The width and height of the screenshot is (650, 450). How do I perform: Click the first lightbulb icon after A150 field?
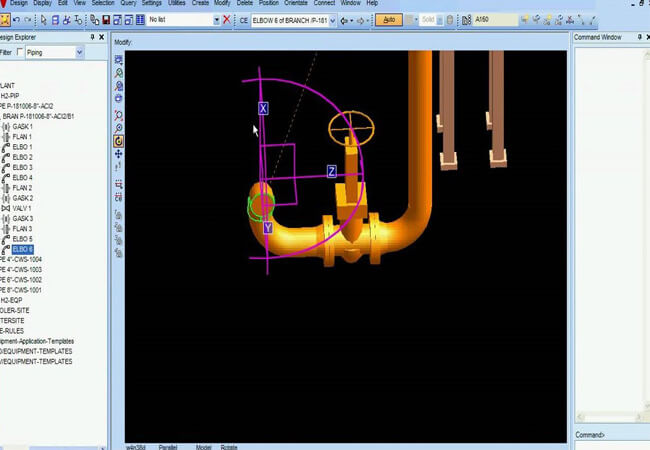(x=525, y=19)
